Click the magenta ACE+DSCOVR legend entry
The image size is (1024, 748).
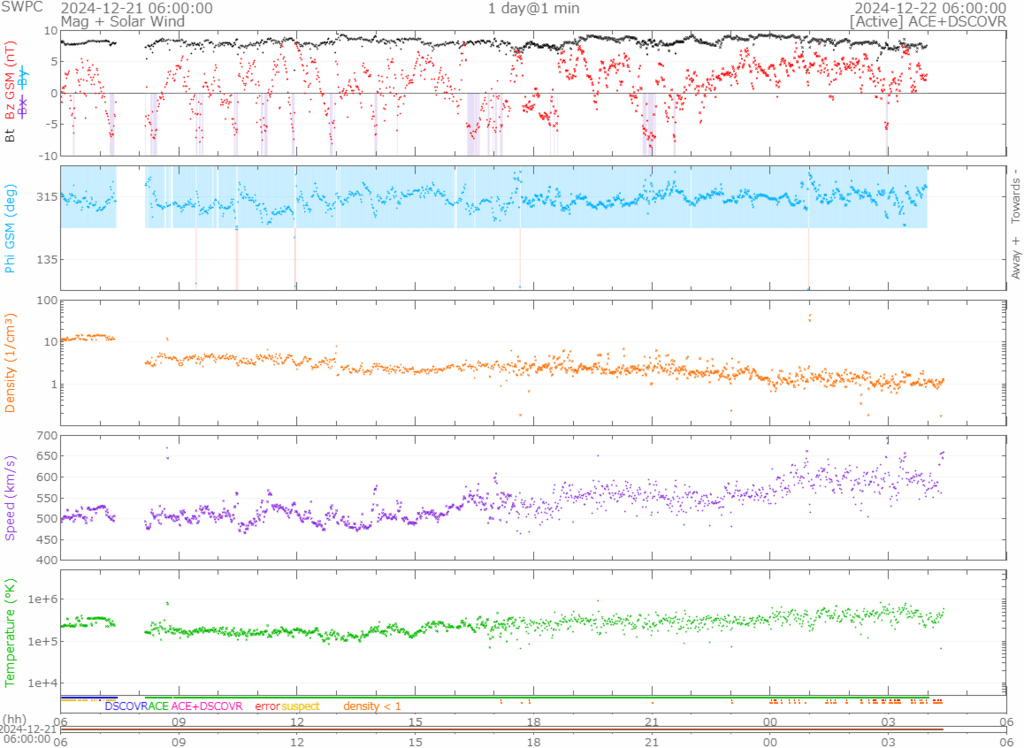tap(207, 706)
